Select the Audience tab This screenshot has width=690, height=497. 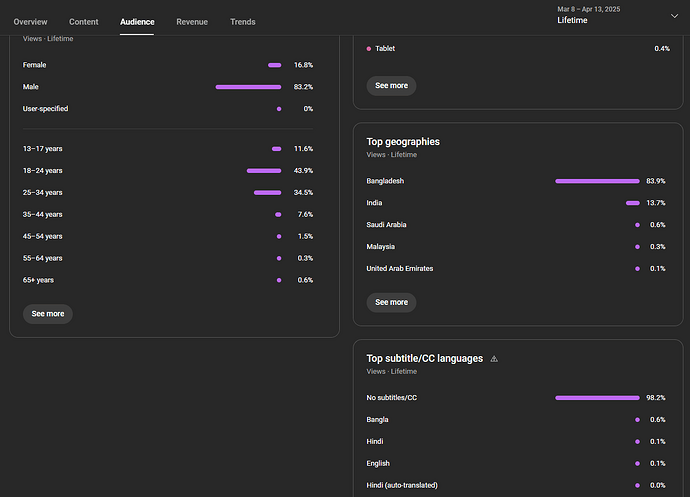point(137,22)
